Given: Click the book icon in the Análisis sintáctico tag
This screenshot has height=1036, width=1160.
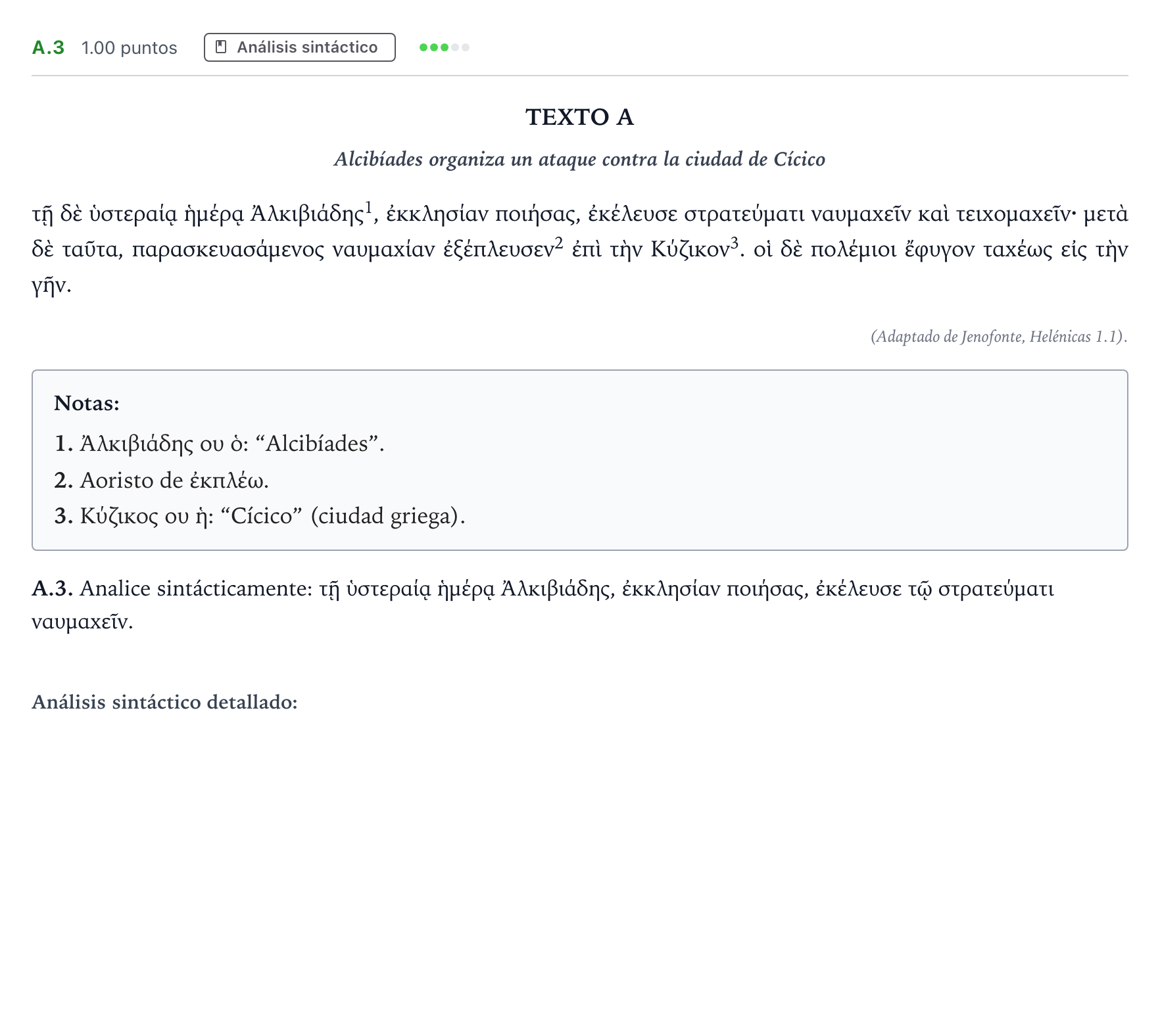Looking at the screenshot, I should click(222, 47).
